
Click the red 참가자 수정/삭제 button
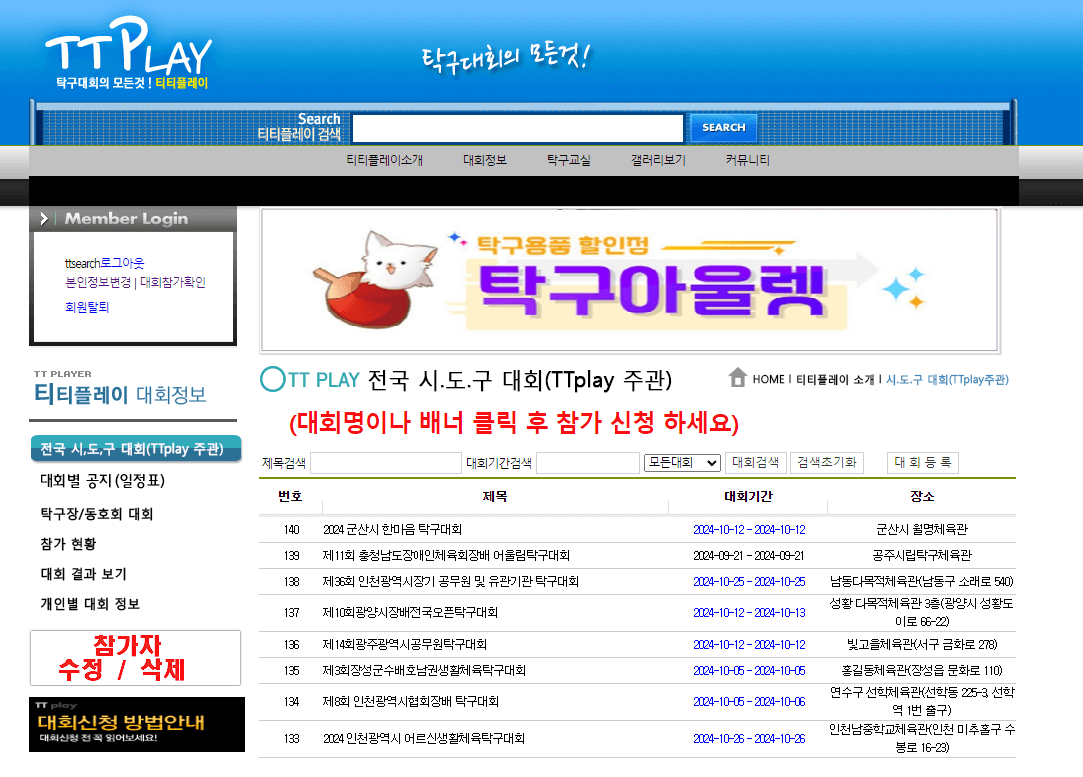tap(136, 657)
